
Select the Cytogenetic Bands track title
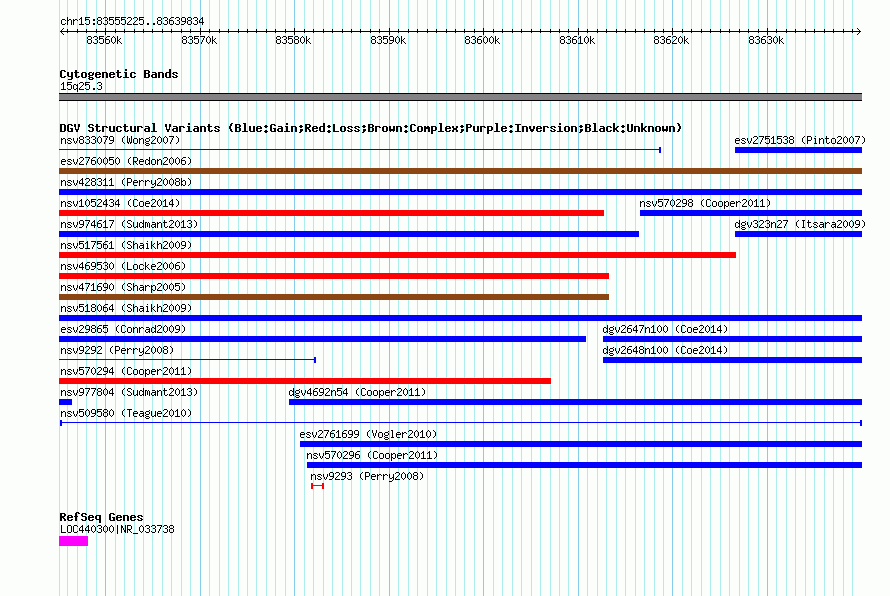(119, 74)
